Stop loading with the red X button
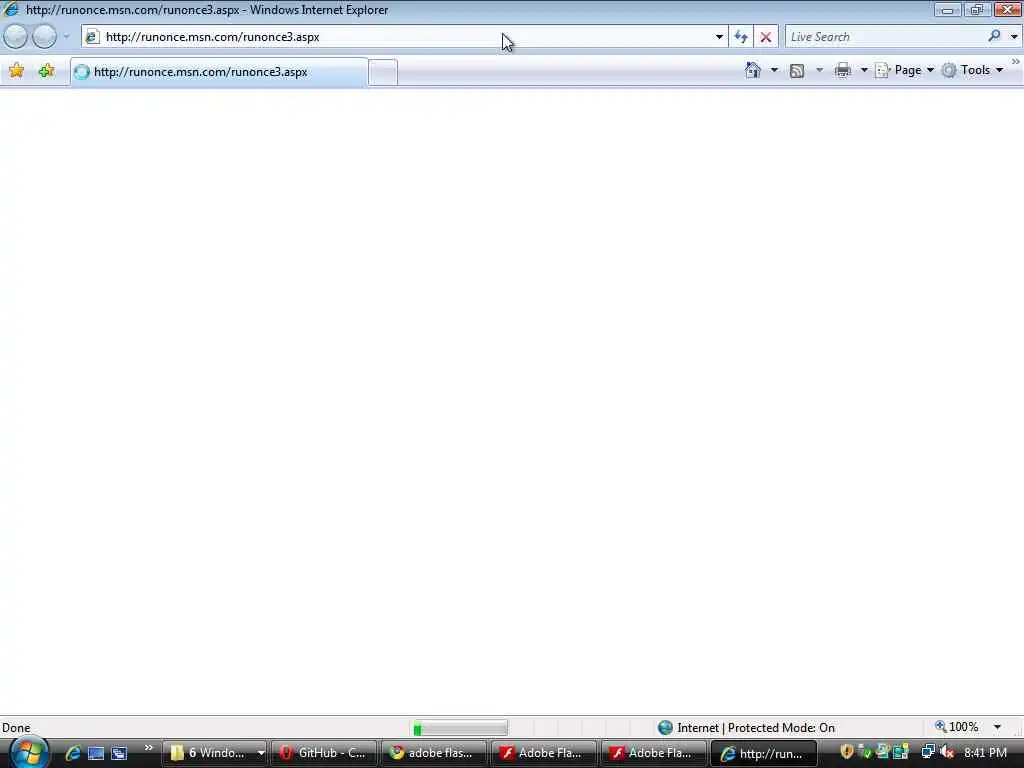Image resolution: width=1024 pixels, height=768 pixels. (765, 37)
